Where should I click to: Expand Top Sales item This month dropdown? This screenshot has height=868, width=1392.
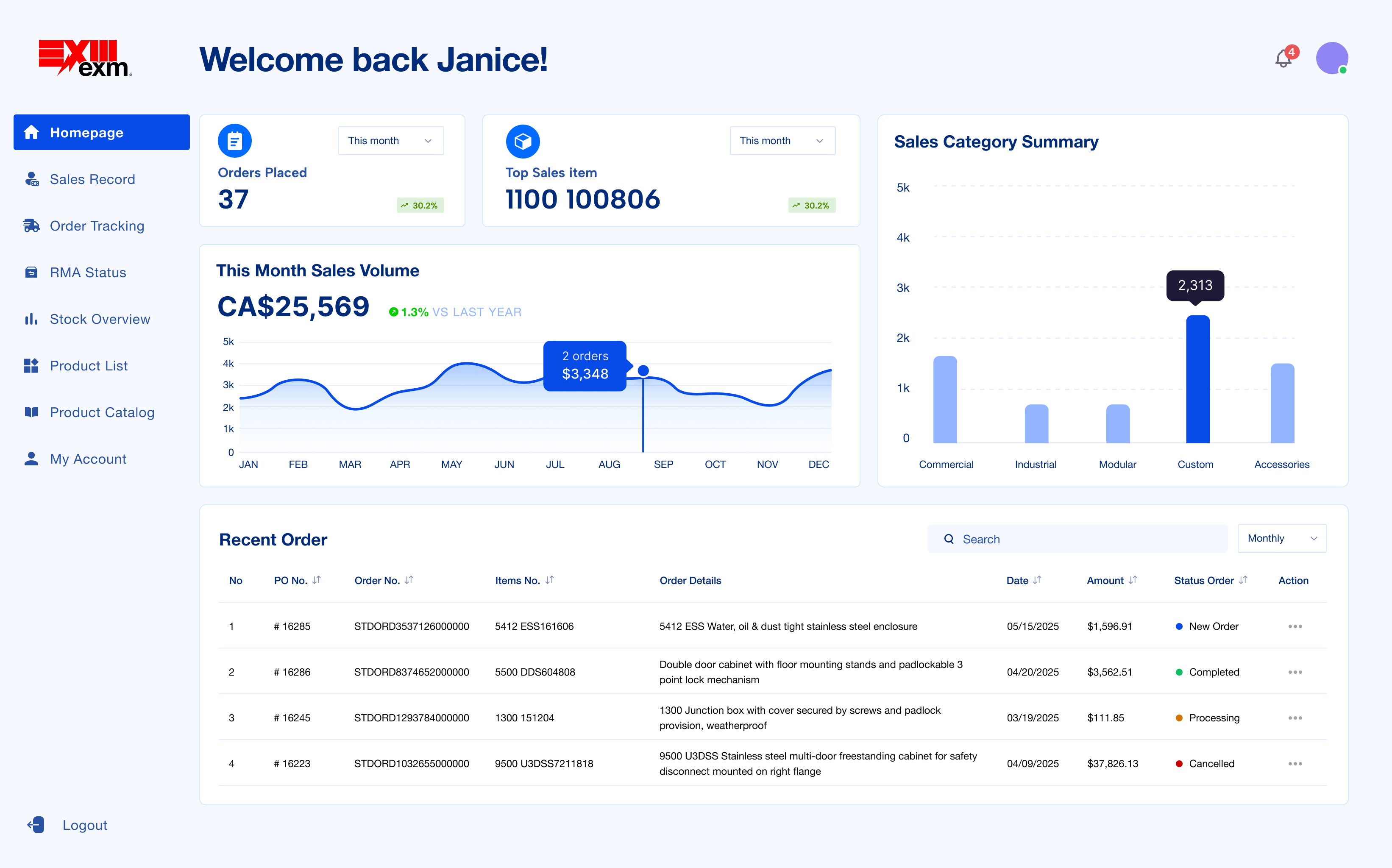782,141
